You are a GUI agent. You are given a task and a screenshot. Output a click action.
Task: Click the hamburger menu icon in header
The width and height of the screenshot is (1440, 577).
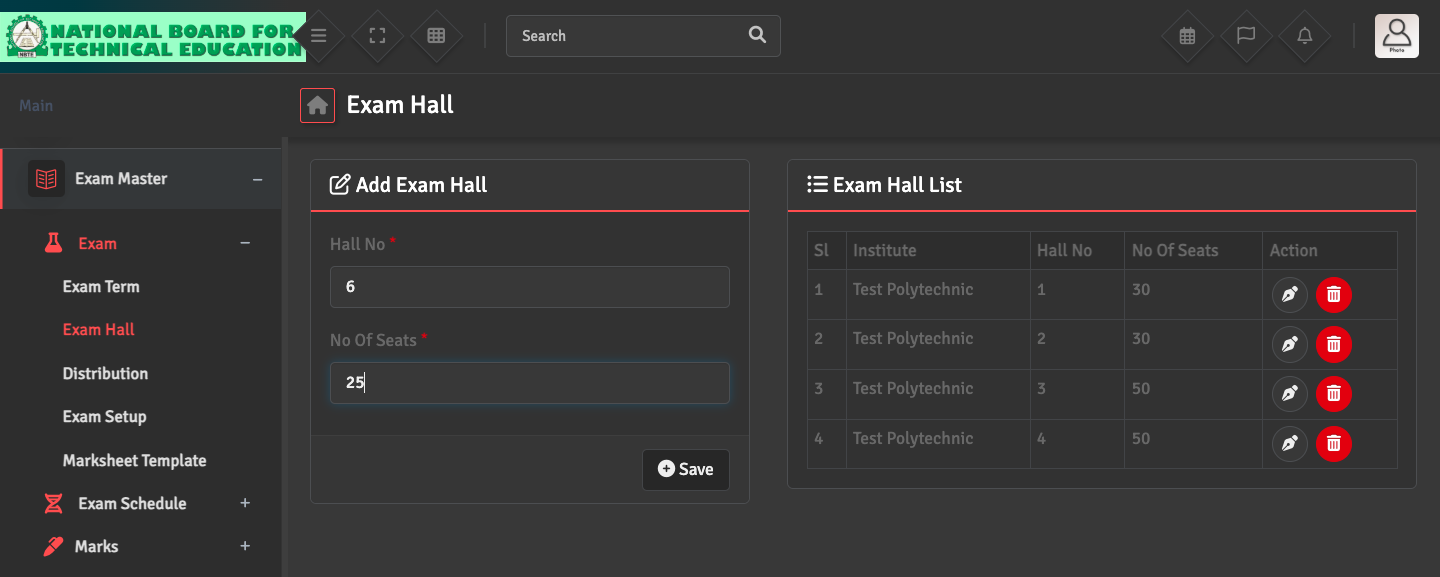click(x=319, y=36)
